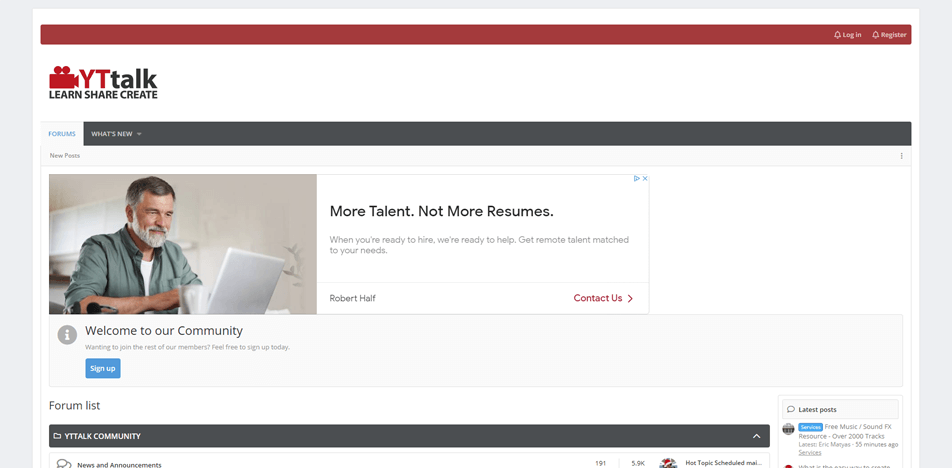The image size is (952, 468).
Task: Click the blue Services tag label
Action: click(x=810, y=427)
